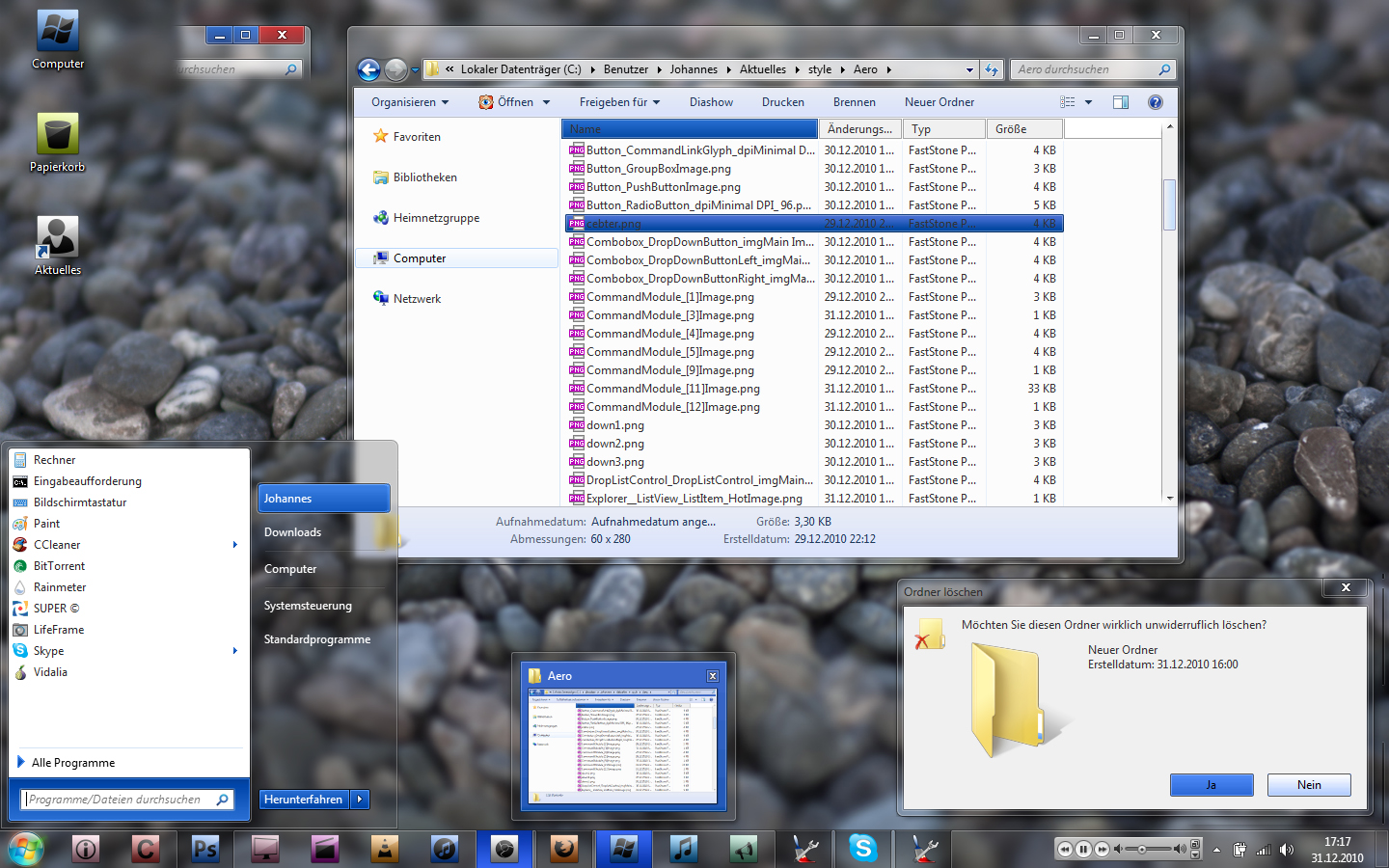Confirm deletion with the Ja button

(1212, 785)
